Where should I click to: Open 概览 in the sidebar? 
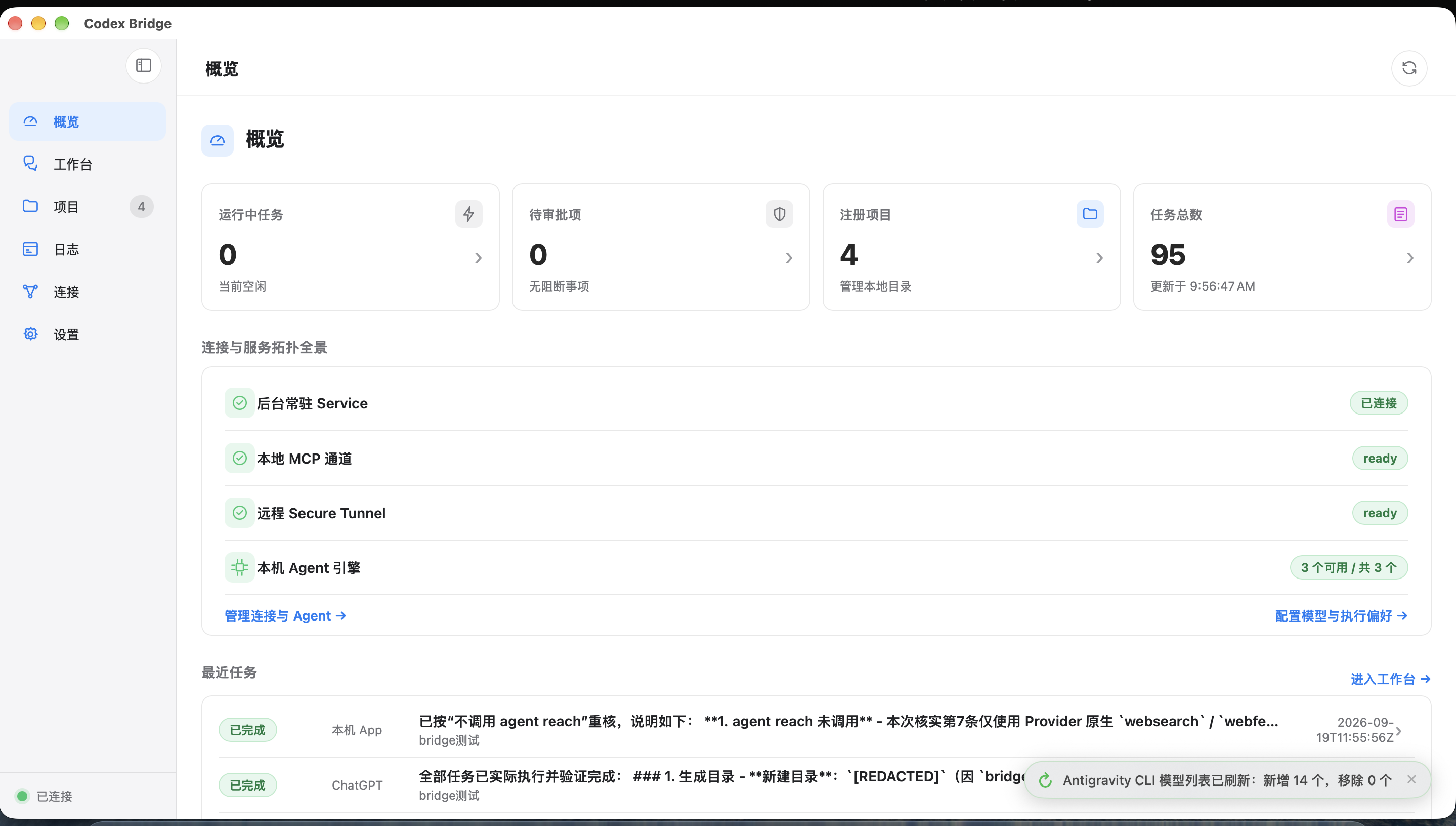click(88, 121)
